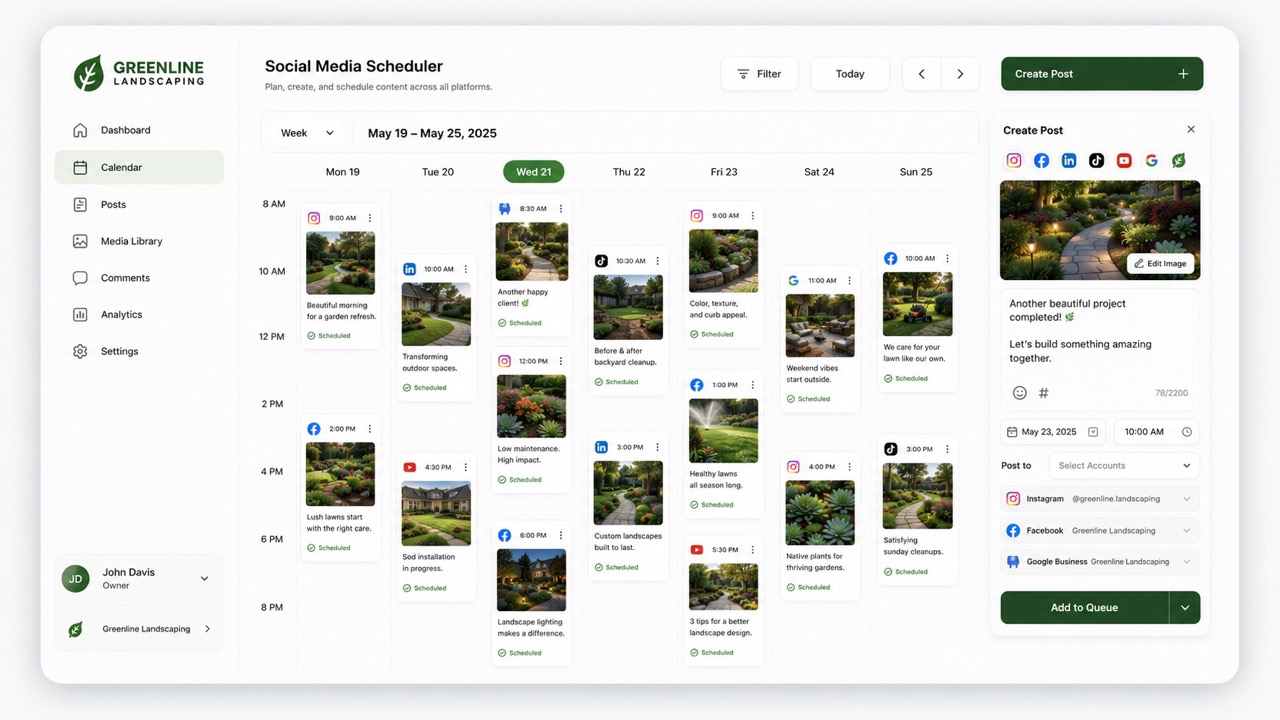Image resolution: width=1280 pixels, height=720 pixels.
Task: Click the 10:00 AM time field
Action: pyautogui.click(x=1157, y=432)
